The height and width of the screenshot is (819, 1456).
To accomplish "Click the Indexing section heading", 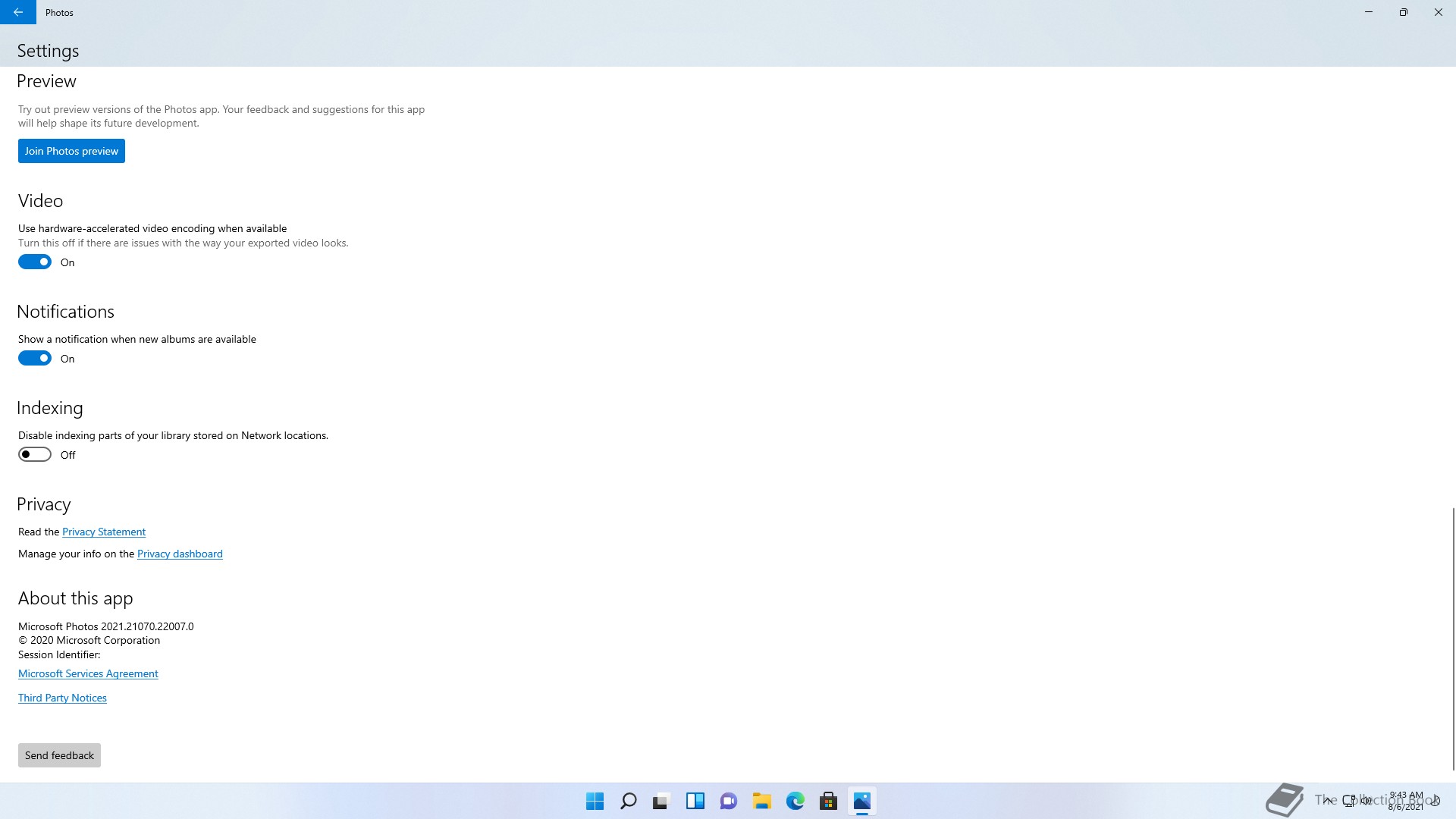I will [50, 408].
